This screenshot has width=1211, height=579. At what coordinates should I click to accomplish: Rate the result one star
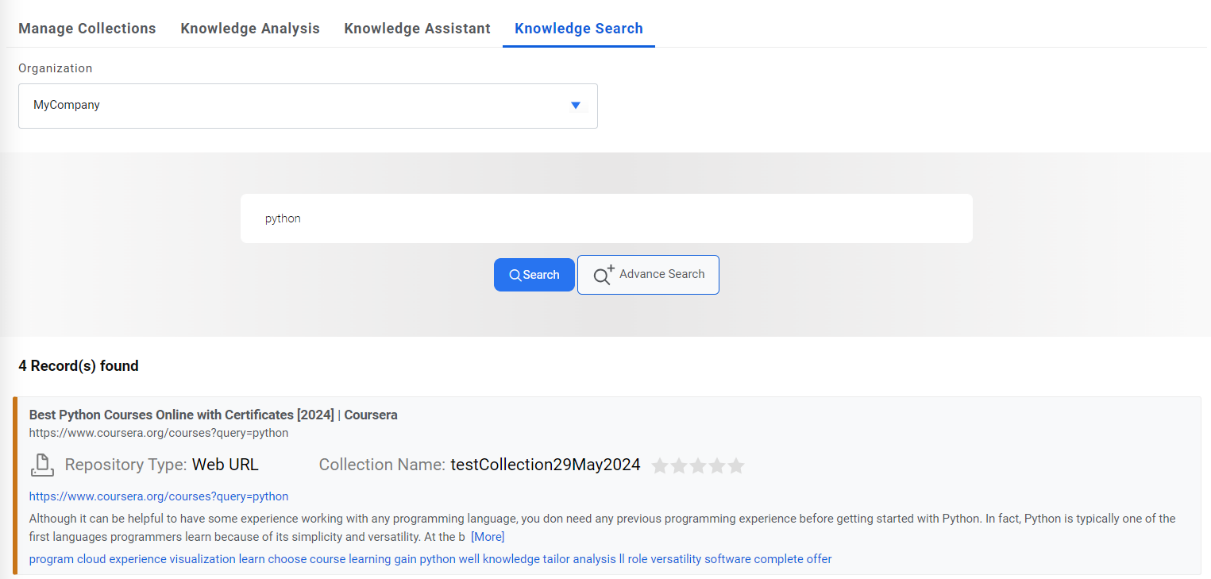click(x=660, y=466)
